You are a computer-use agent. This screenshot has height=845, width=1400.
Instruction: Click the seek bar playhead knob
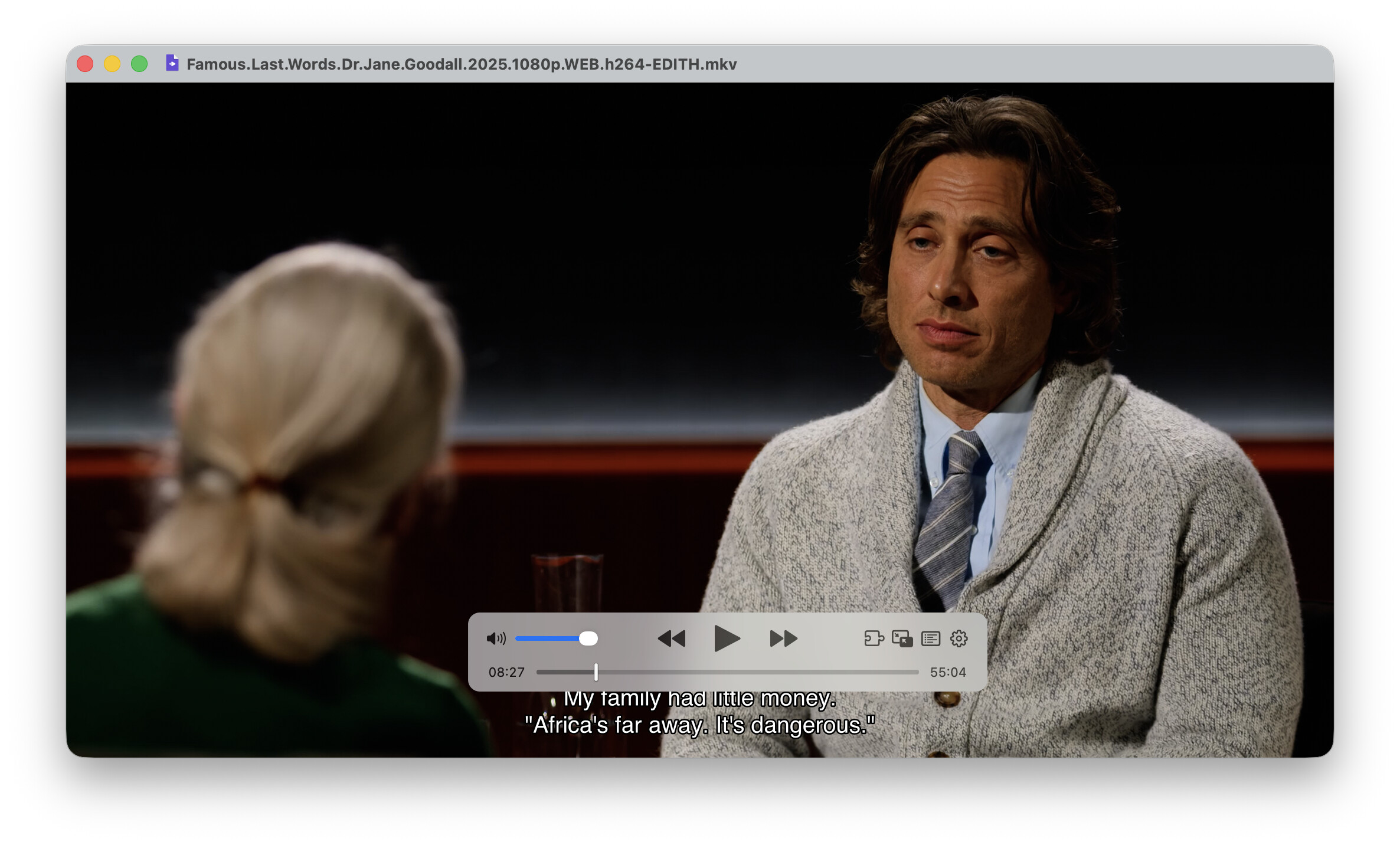pos(596,672)
